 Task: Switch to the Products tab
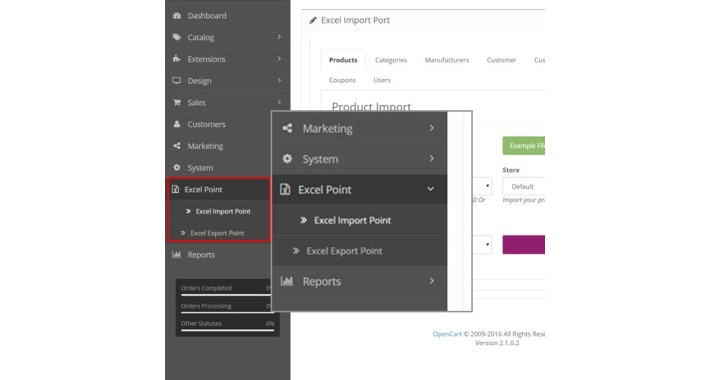tap(343, 60)
